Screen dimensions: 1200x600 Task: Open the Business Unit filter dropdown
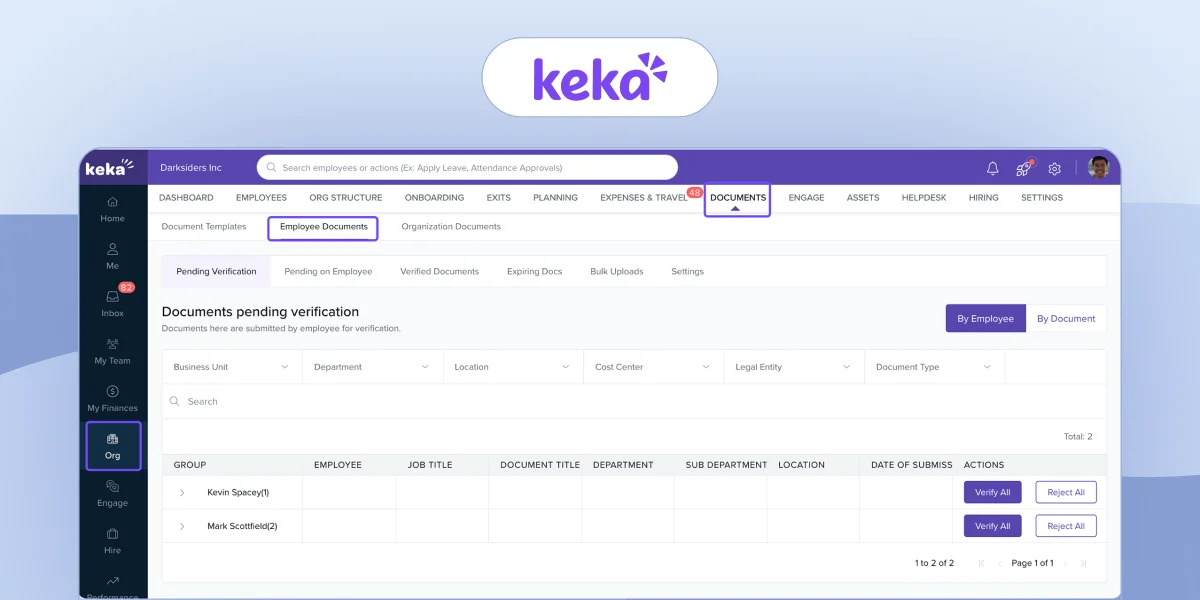click(232, 367)
